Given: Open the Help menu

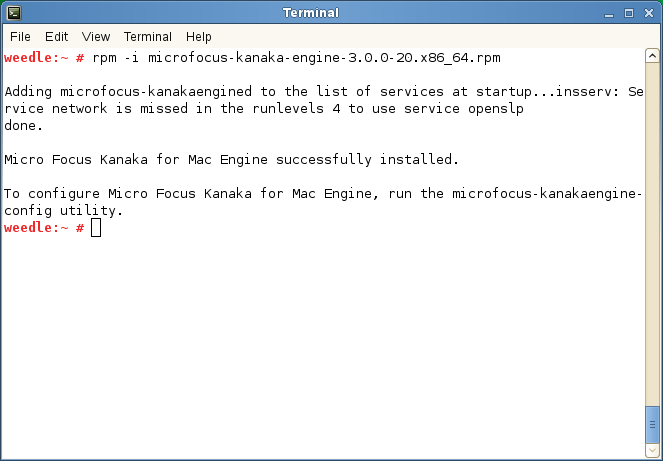Looking at the screenshot, I should click(x=199, y=37).
